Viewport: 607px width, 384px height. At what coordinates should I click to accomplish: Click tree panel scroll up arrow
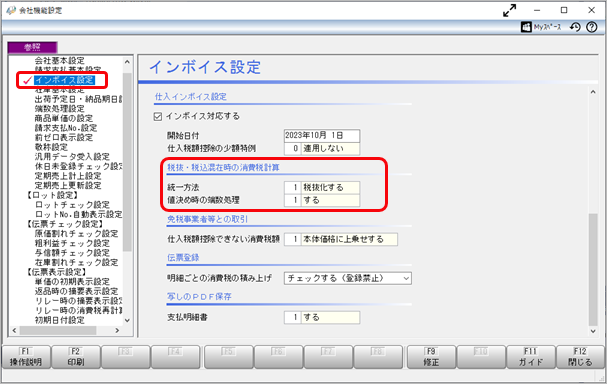pos(127,62)
